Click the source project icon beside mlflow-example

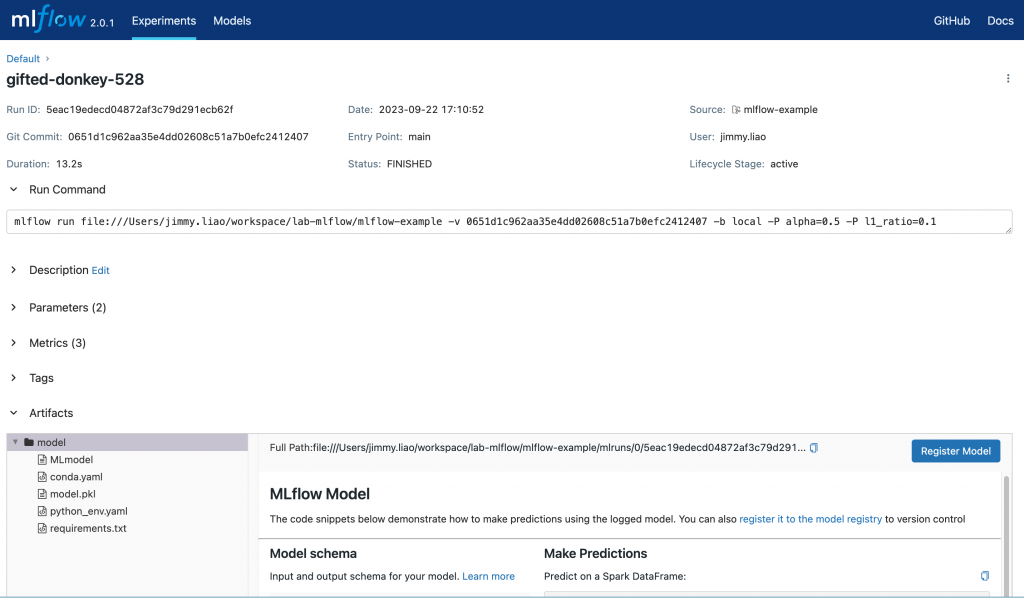coord(735,110)
